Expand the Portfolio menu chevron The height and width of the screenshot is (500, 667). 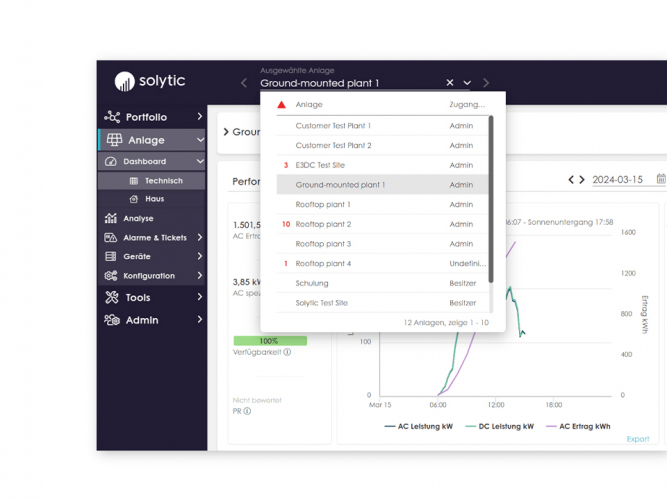click(x=200, y=116)
